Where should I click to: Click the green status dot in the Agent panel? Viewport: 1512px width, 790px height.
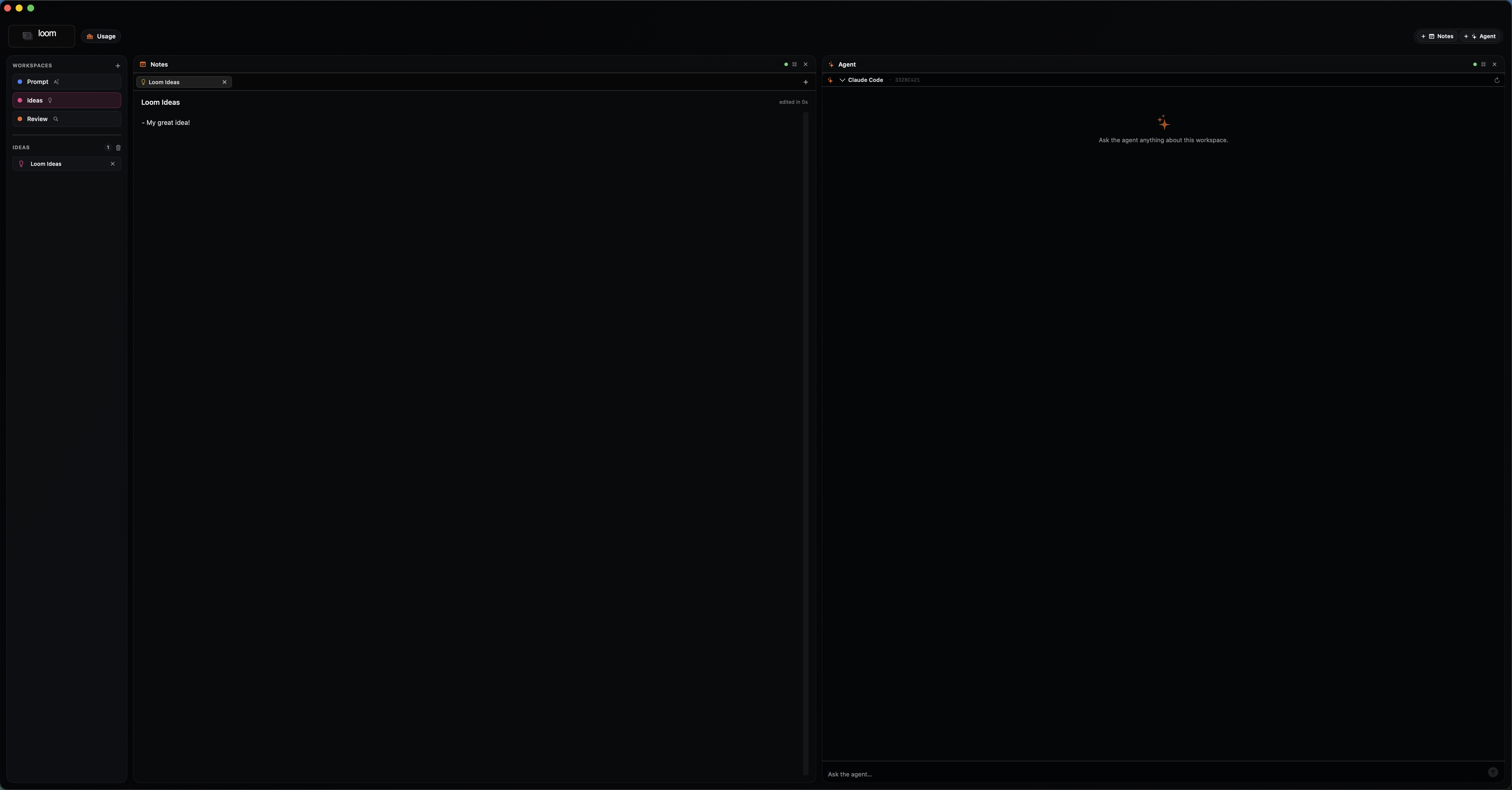pyautogui.click(x=1475, y=65)
